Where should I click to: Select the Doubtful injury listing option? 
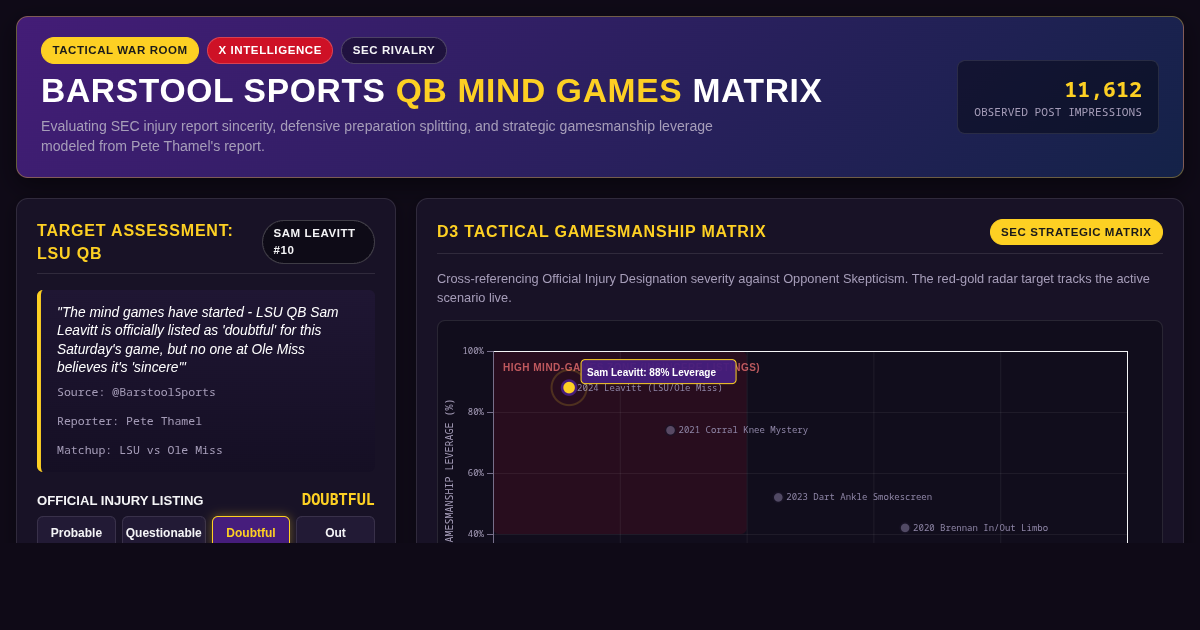(x=251, y=532)
